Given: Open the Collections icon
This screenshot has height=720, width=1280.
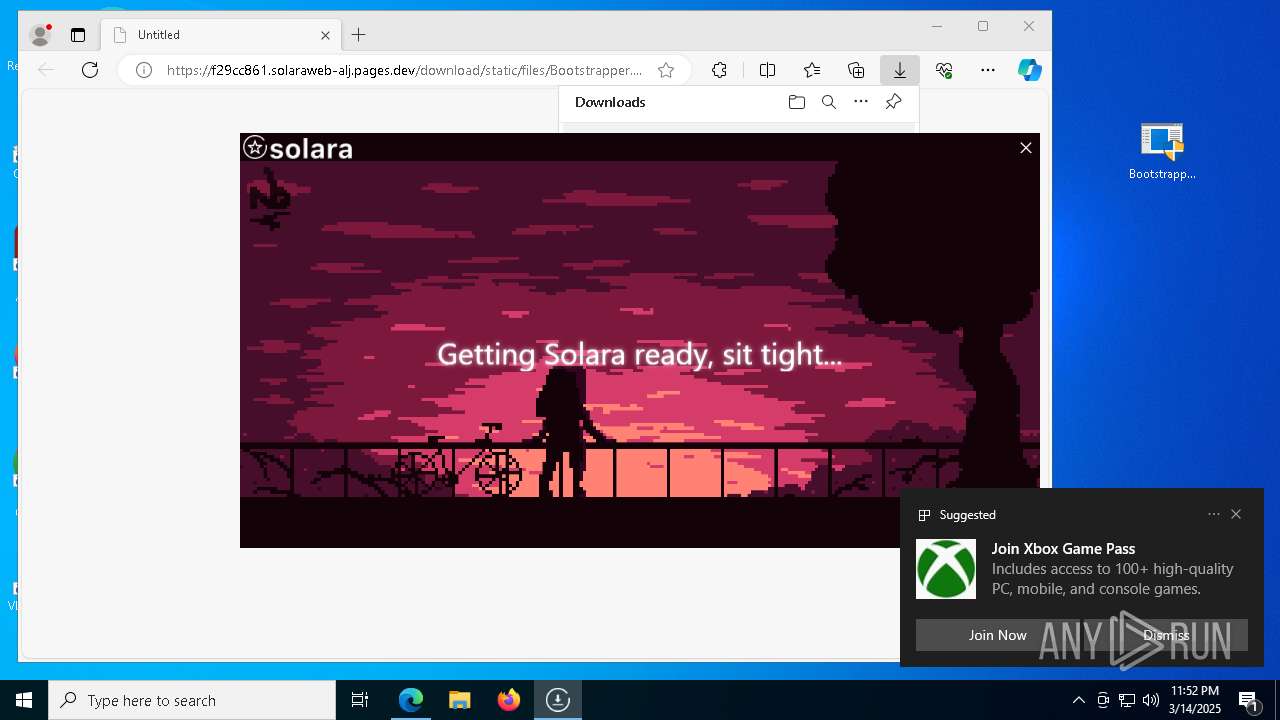Looking at the screenshot, I should pos(856,70).
